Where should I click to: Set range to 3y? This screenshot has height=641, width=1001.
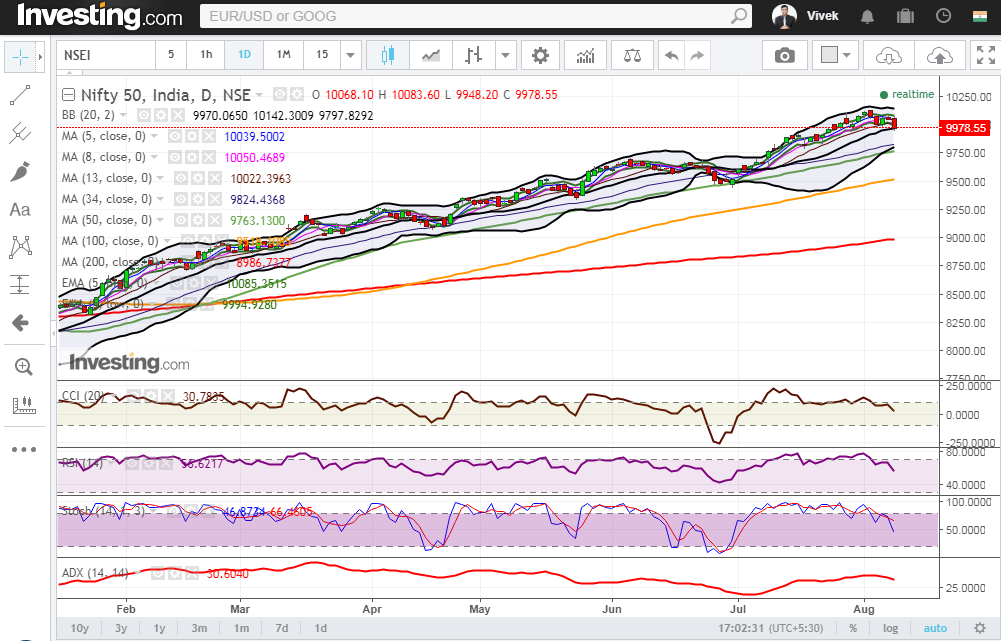[121, 628]
